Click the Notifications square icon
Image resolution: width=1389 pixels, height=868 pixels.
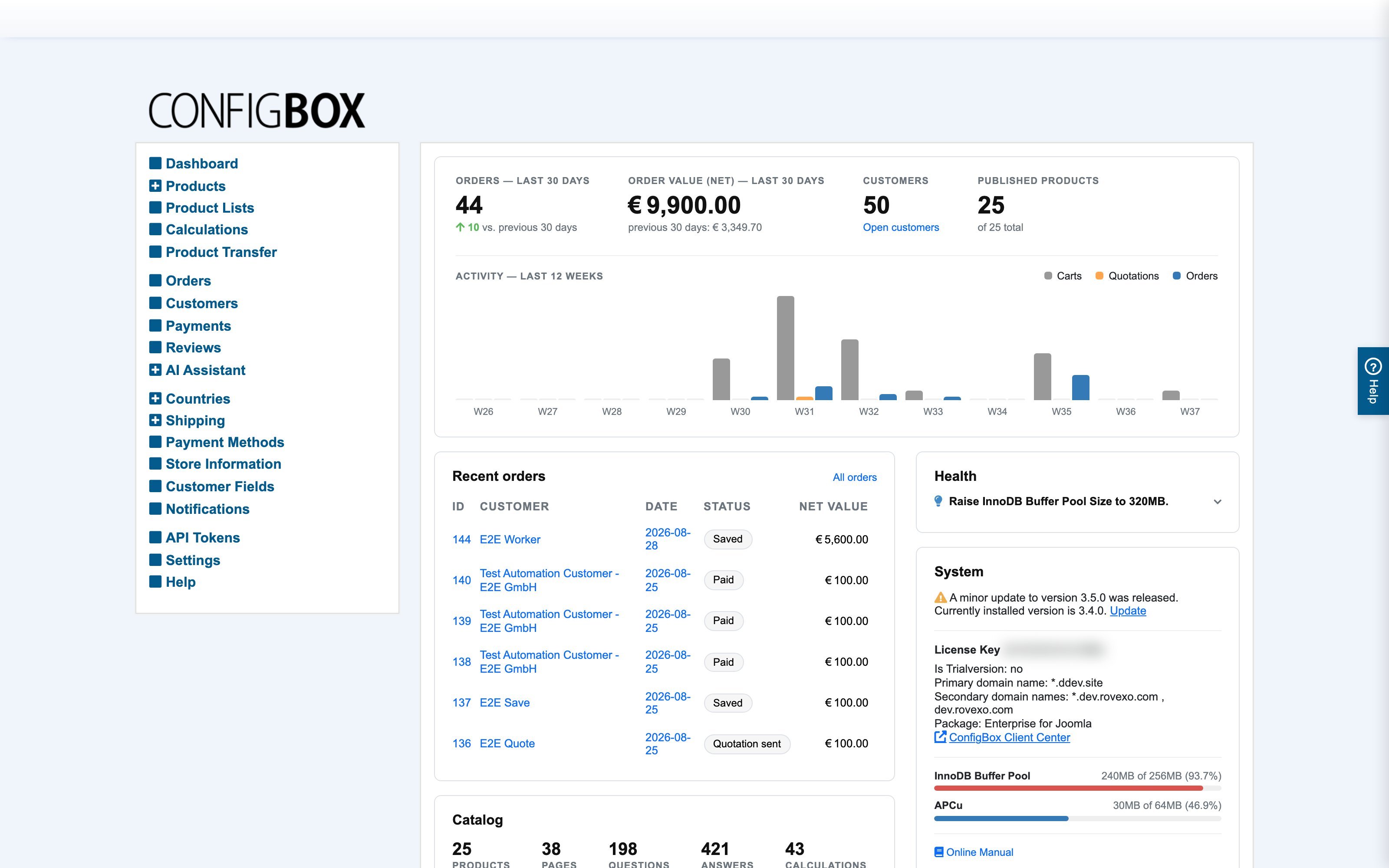click(155, 509)
